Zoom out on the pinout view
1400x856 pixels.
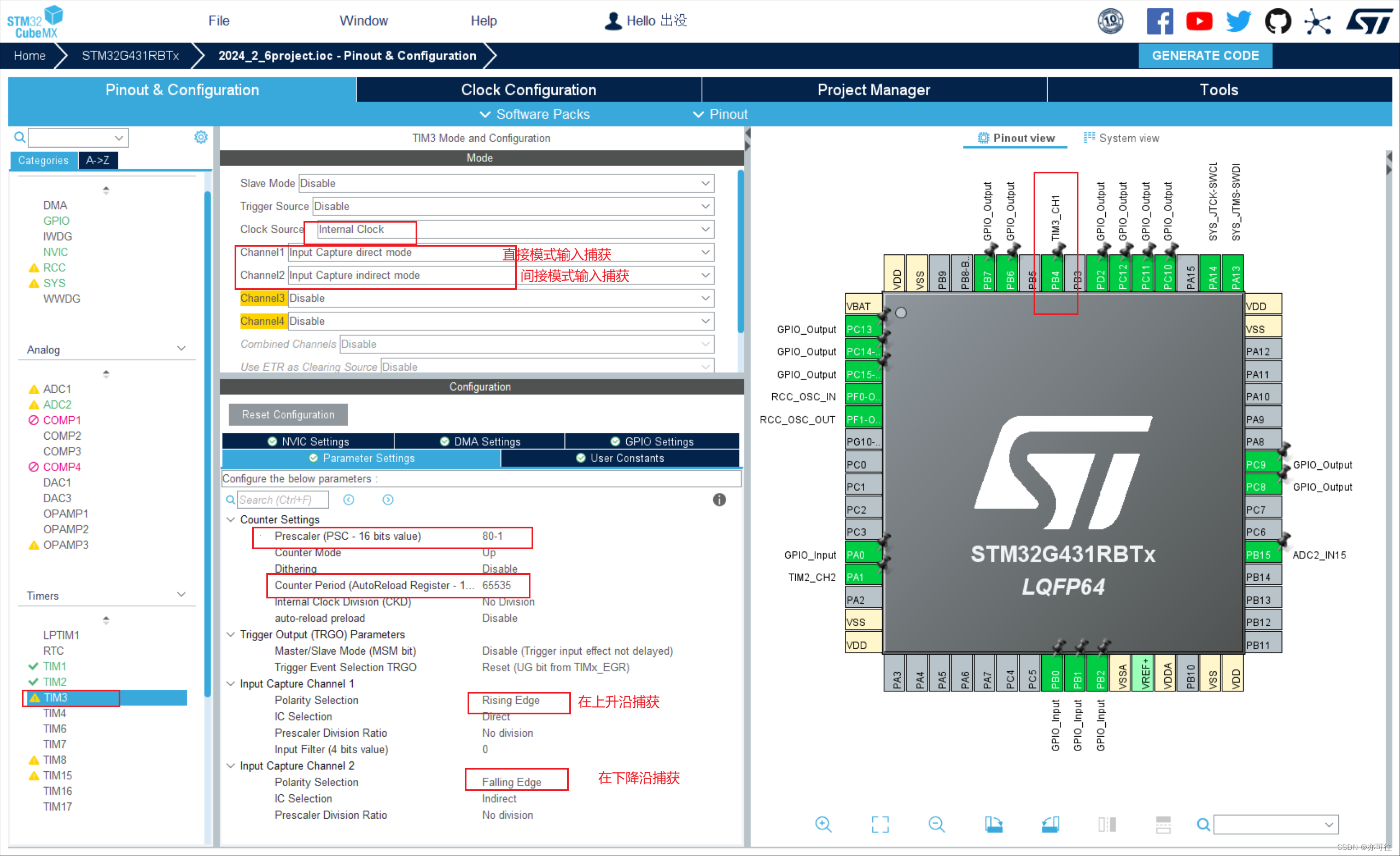coord(936,824)
